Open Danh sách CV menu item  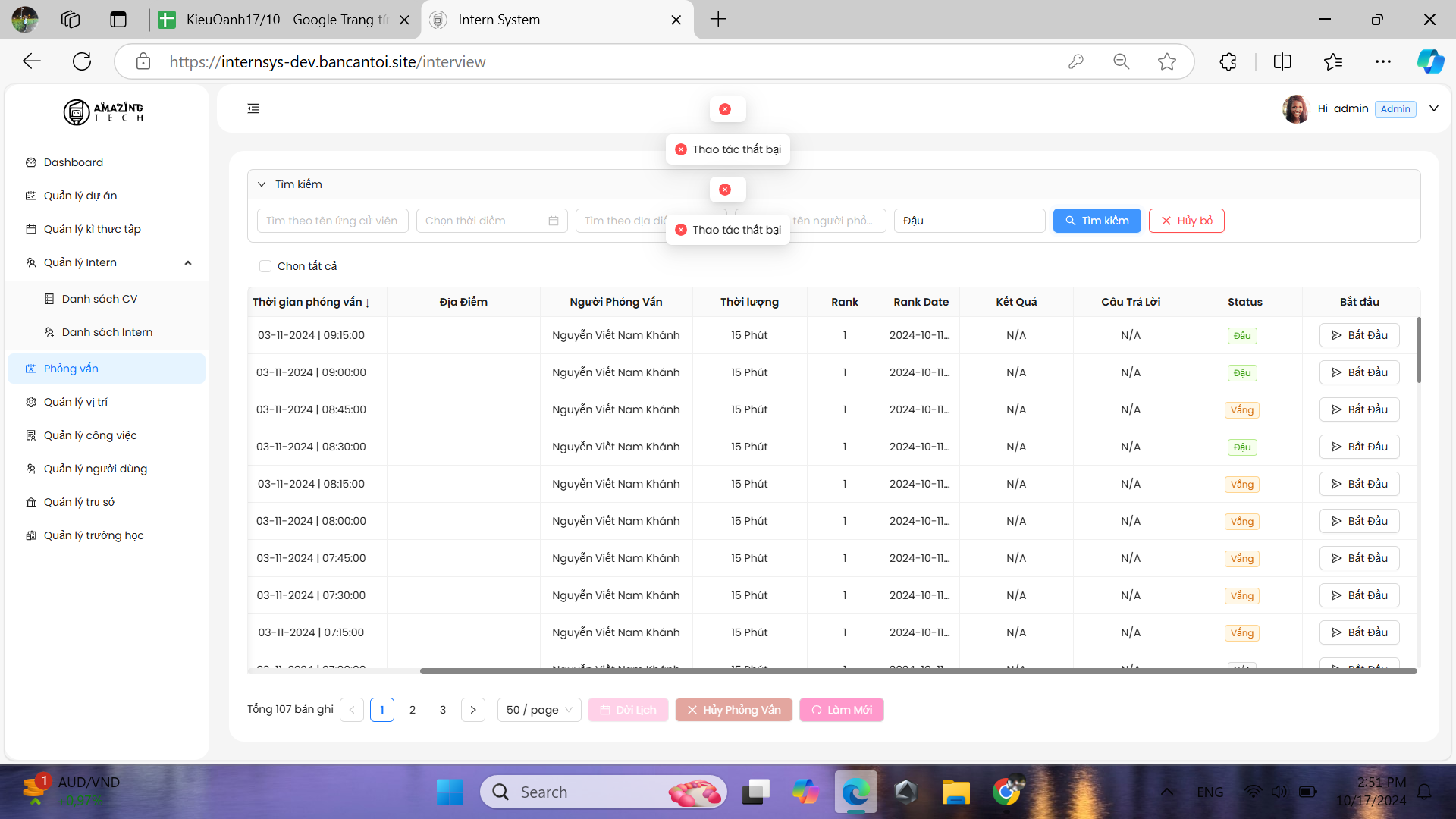99,299
